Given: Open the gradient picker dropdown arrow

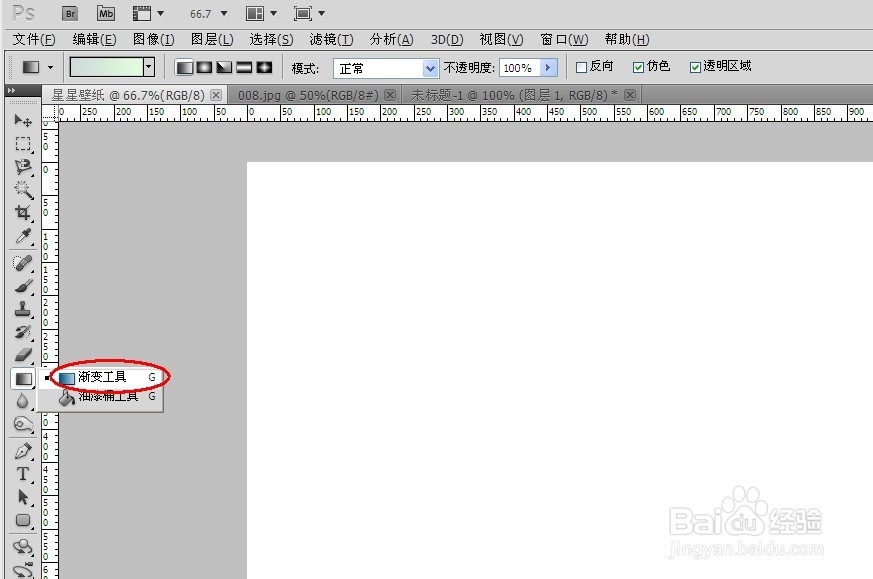Looking at the screenshot, I should click(149, 67).
